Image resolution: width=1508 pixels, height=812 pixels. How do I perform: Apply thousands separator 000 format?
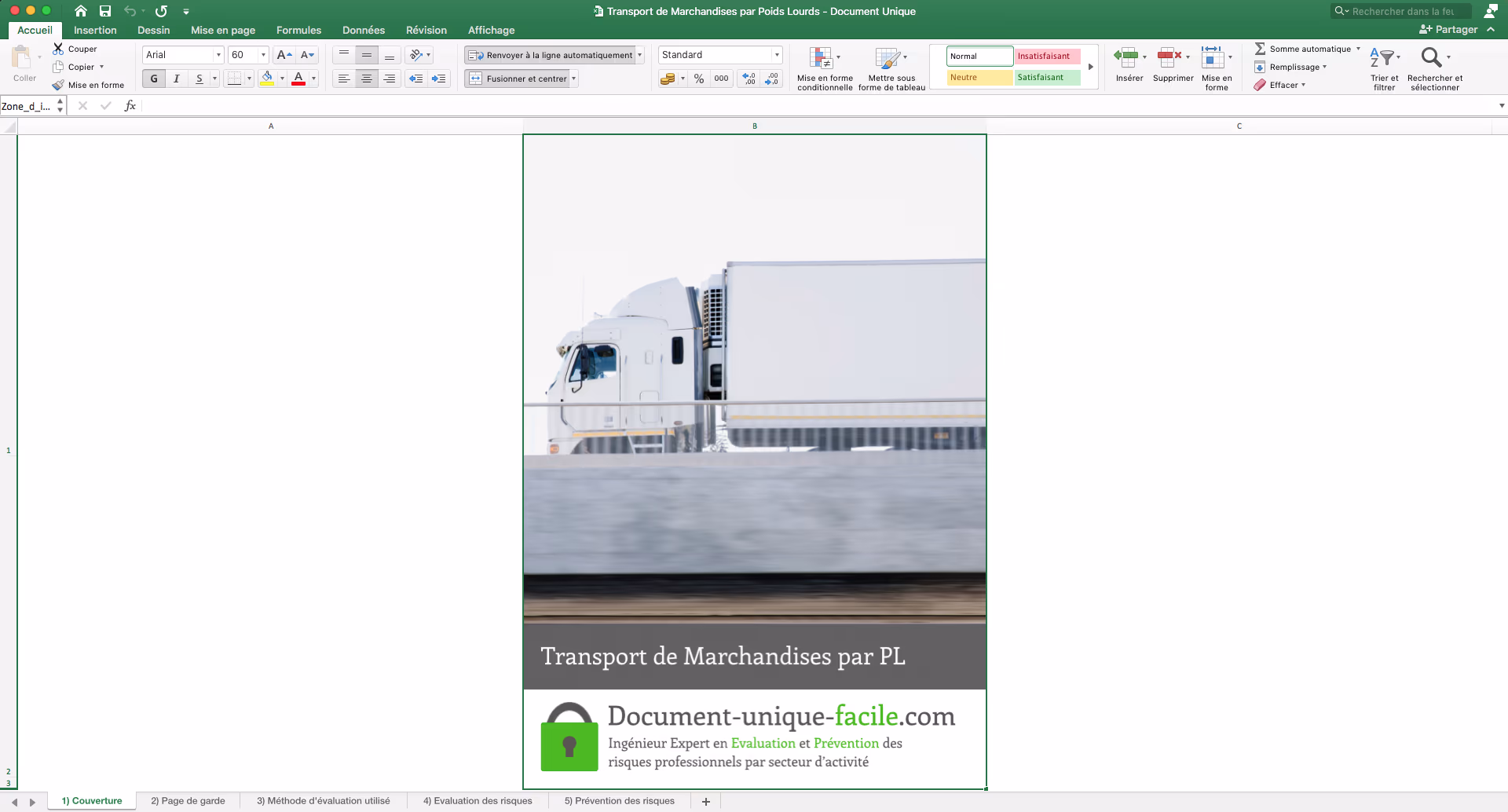coord(721,79)
